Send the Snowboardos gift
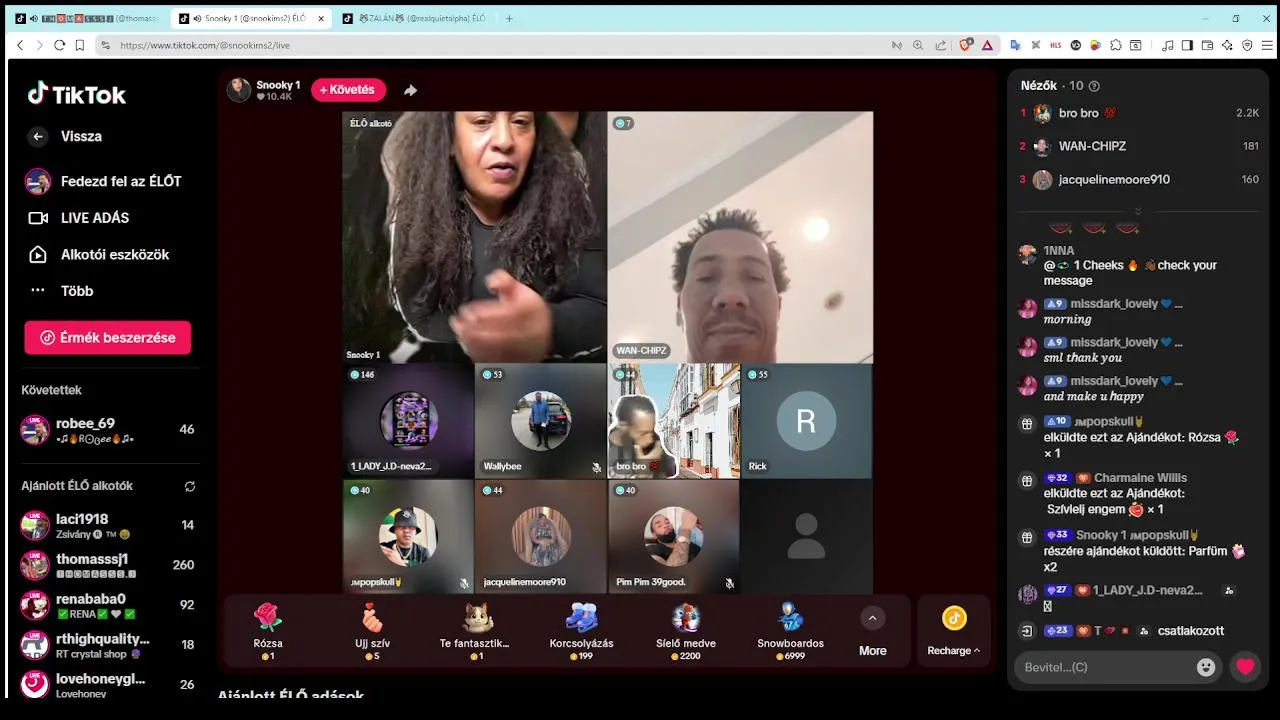1280x720 pixels. point(790,630)
